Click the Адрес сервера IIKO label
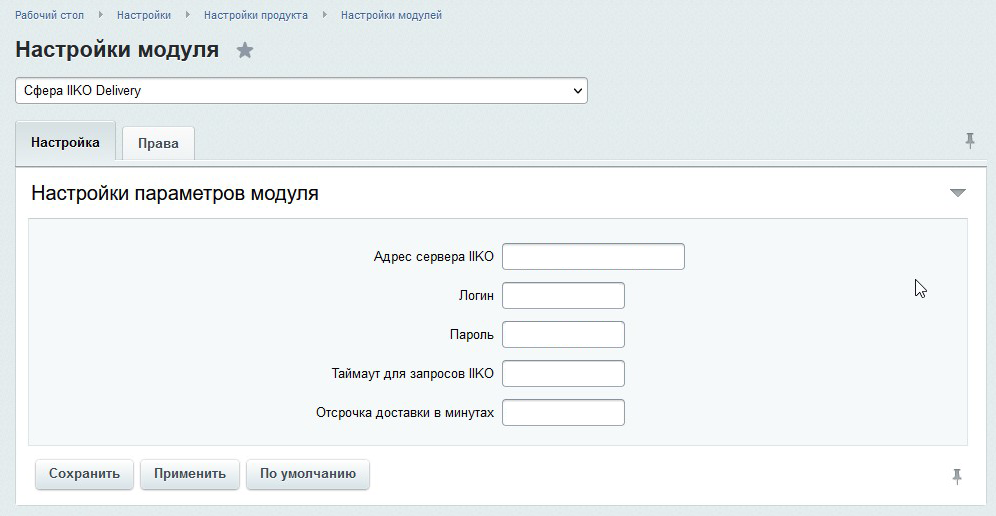 click(434, 257)
